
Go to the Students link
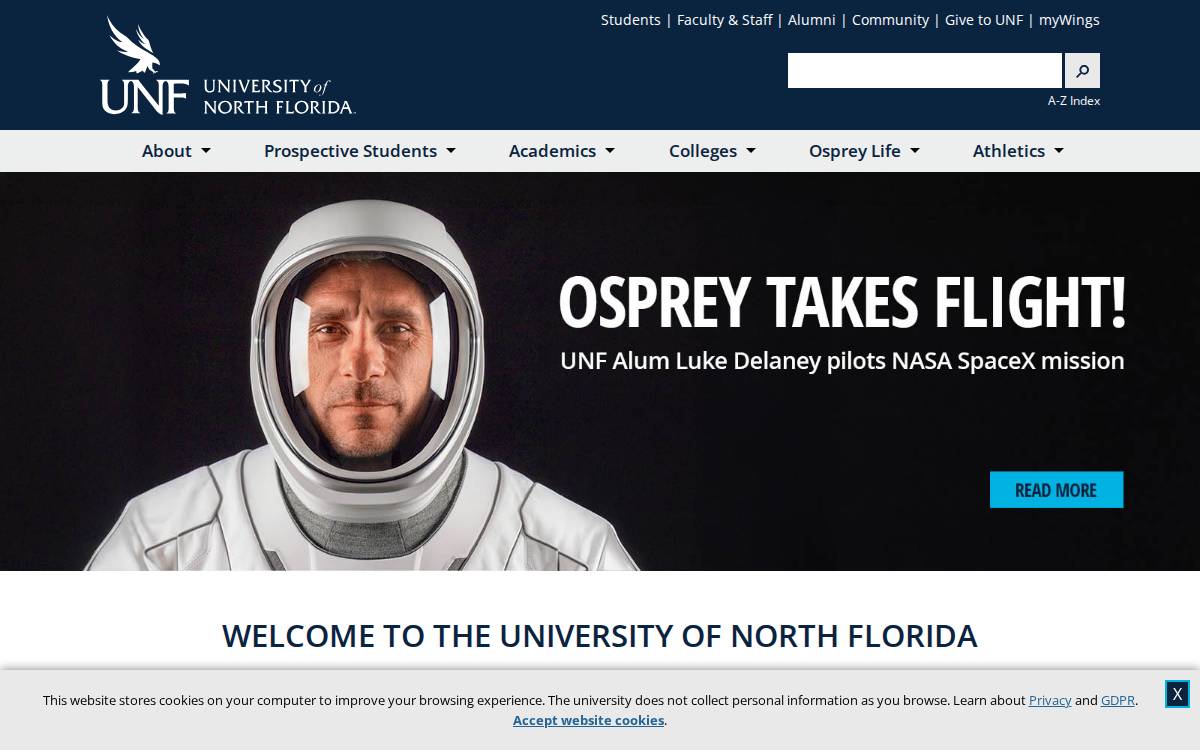click(x=630, y=20)
